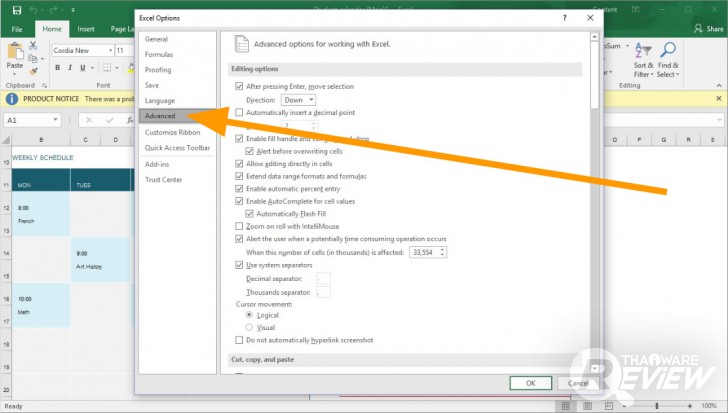This screenshot has width=728, height=413.
Task: Click the OK button
Action: 531,383
